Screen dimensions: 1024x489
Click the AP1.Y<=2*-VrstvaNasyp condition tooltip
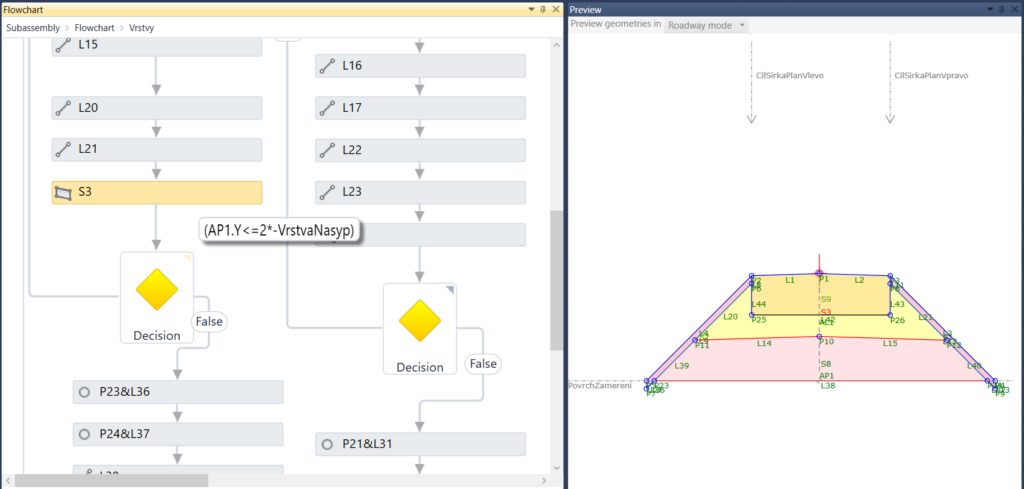(x=281, y=230)
